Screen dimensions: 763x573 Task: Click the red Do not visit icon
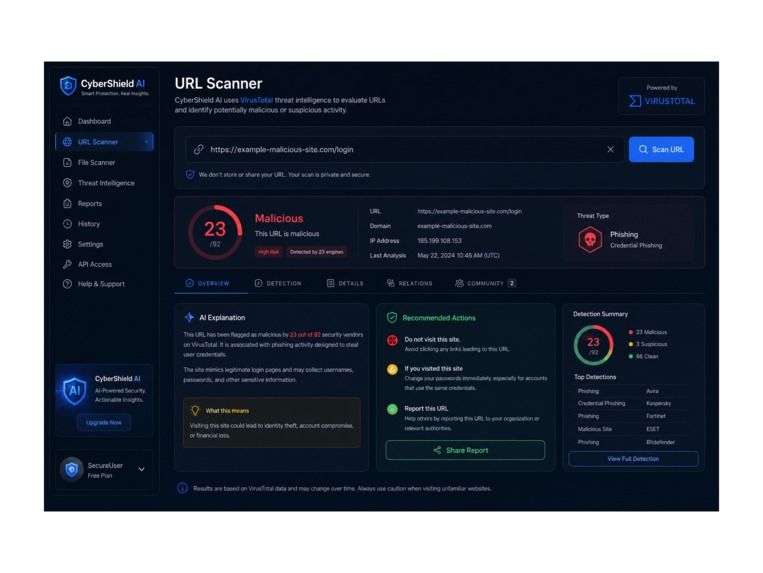pyautogui.click(x=392, y=340)
